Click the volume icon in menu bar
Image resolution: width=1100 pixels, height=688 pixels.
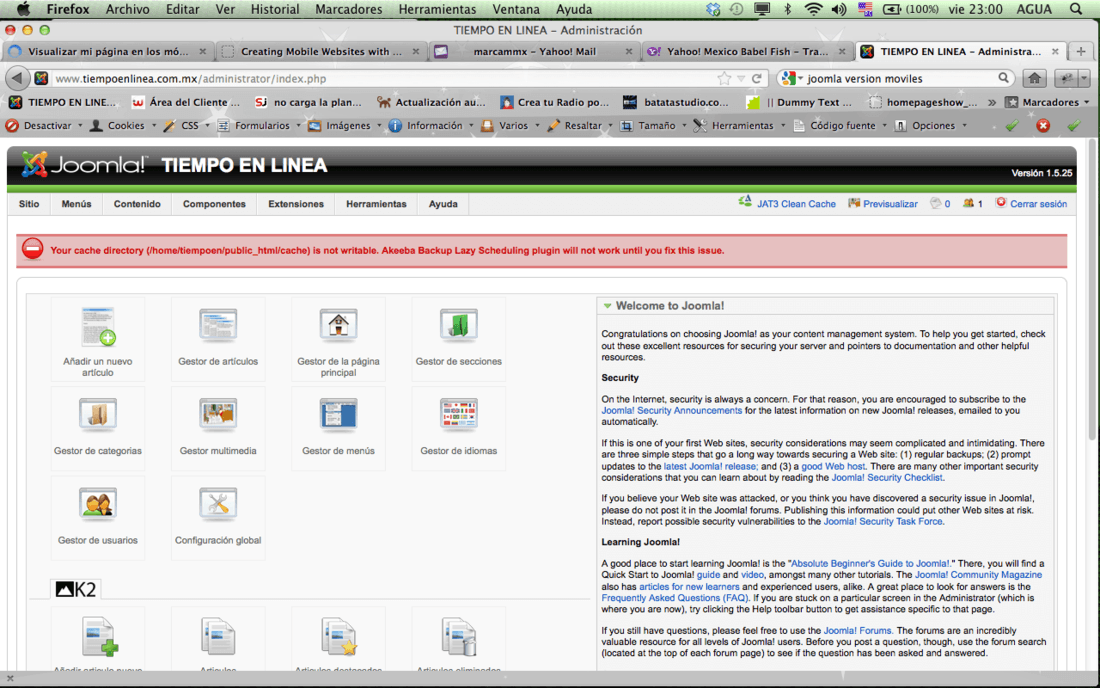(839, 9)
